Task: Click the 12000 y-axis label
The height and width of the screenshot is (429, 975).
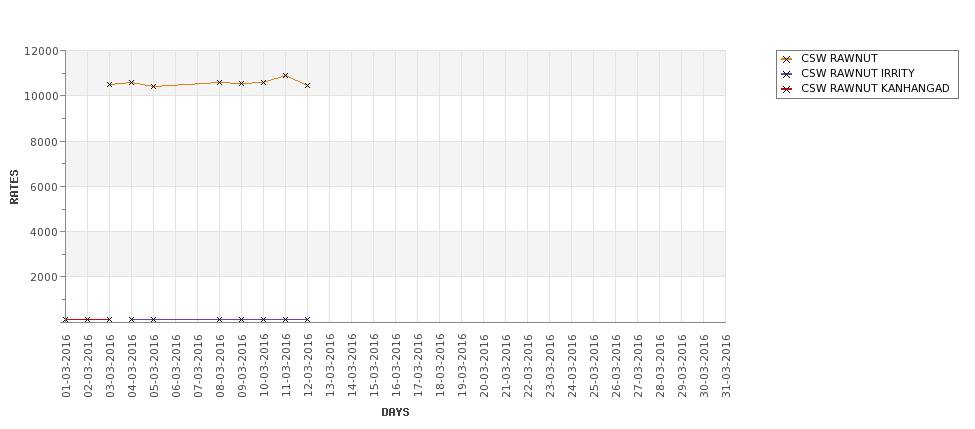Action: click(42, 51)
